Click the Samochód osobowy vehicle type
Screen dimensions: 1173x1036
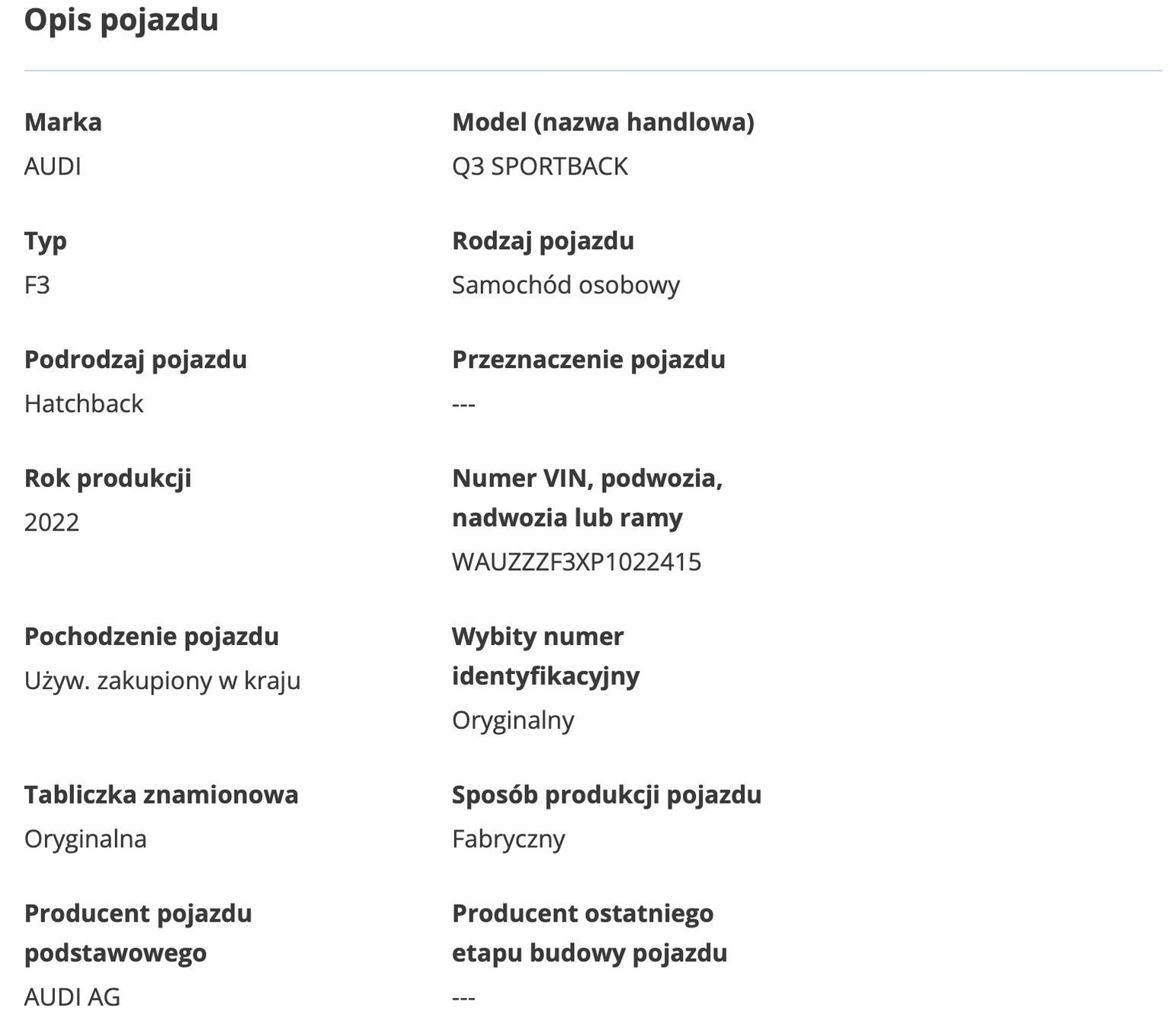pyautogui.click(x=566, y=285)
